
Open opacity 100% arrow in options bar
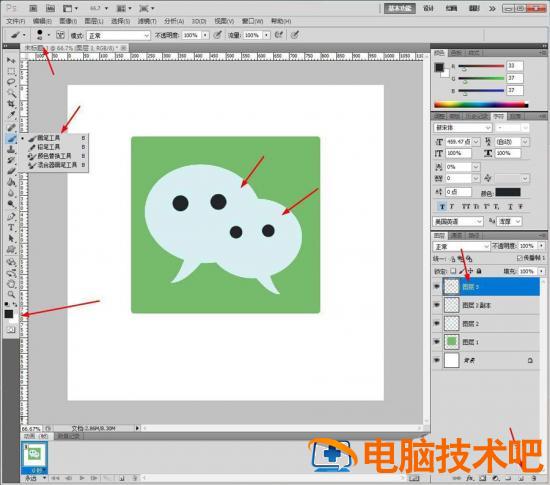point(205,35)
